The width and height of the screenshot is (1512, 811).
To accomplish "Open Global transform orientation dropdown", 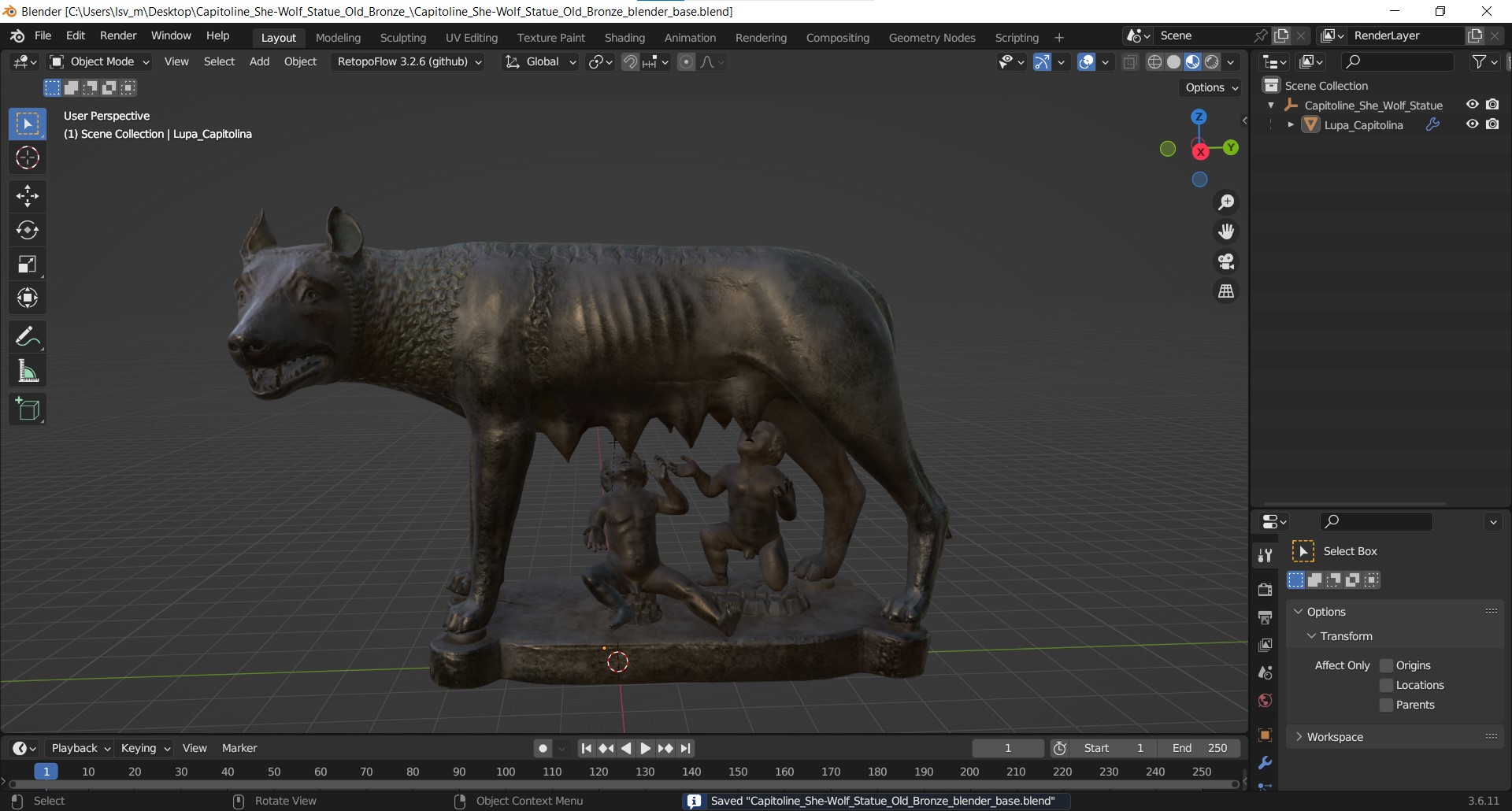I will tap(541, 61).
